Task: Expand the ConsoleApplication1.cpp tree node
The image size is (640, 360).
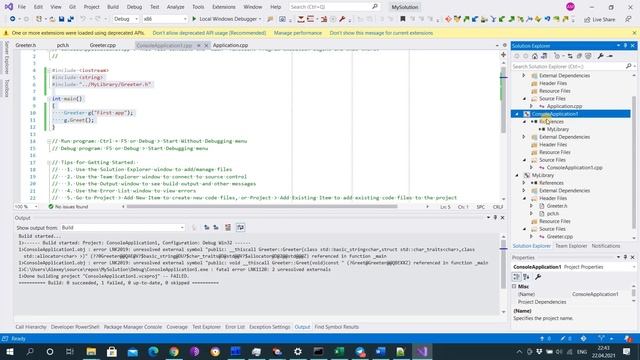Action: [x=532, y=167]
